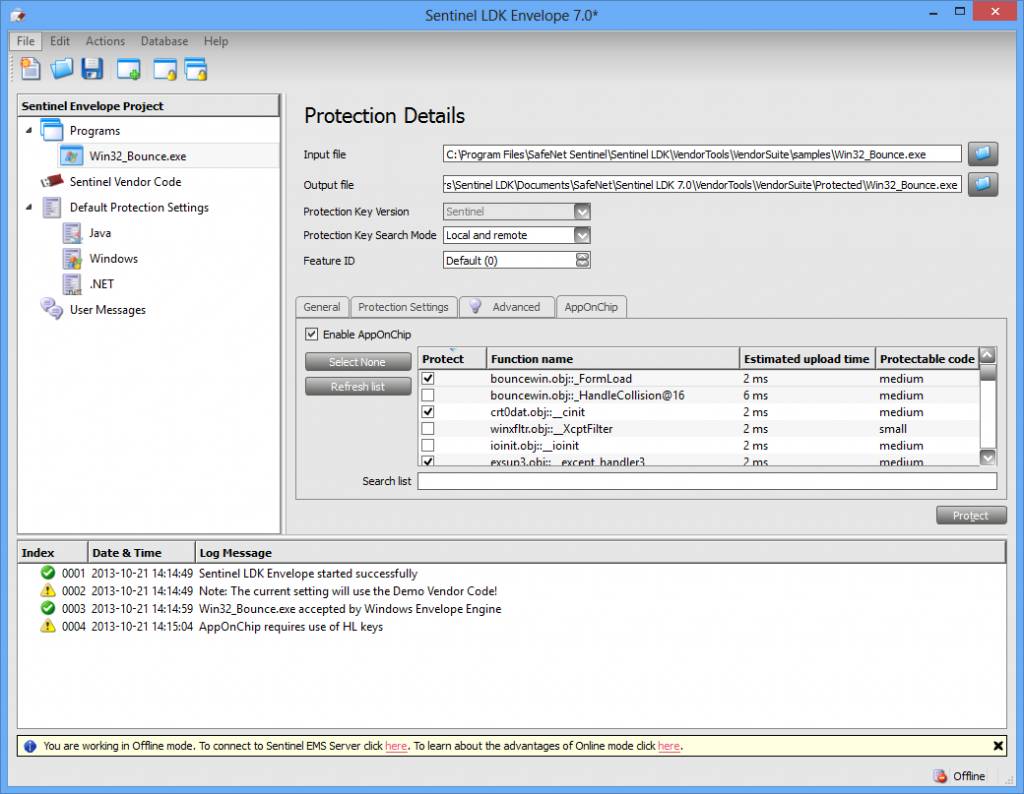
Task: Click the function list scrollbar thumb
Action: click(x=988, y=372)
